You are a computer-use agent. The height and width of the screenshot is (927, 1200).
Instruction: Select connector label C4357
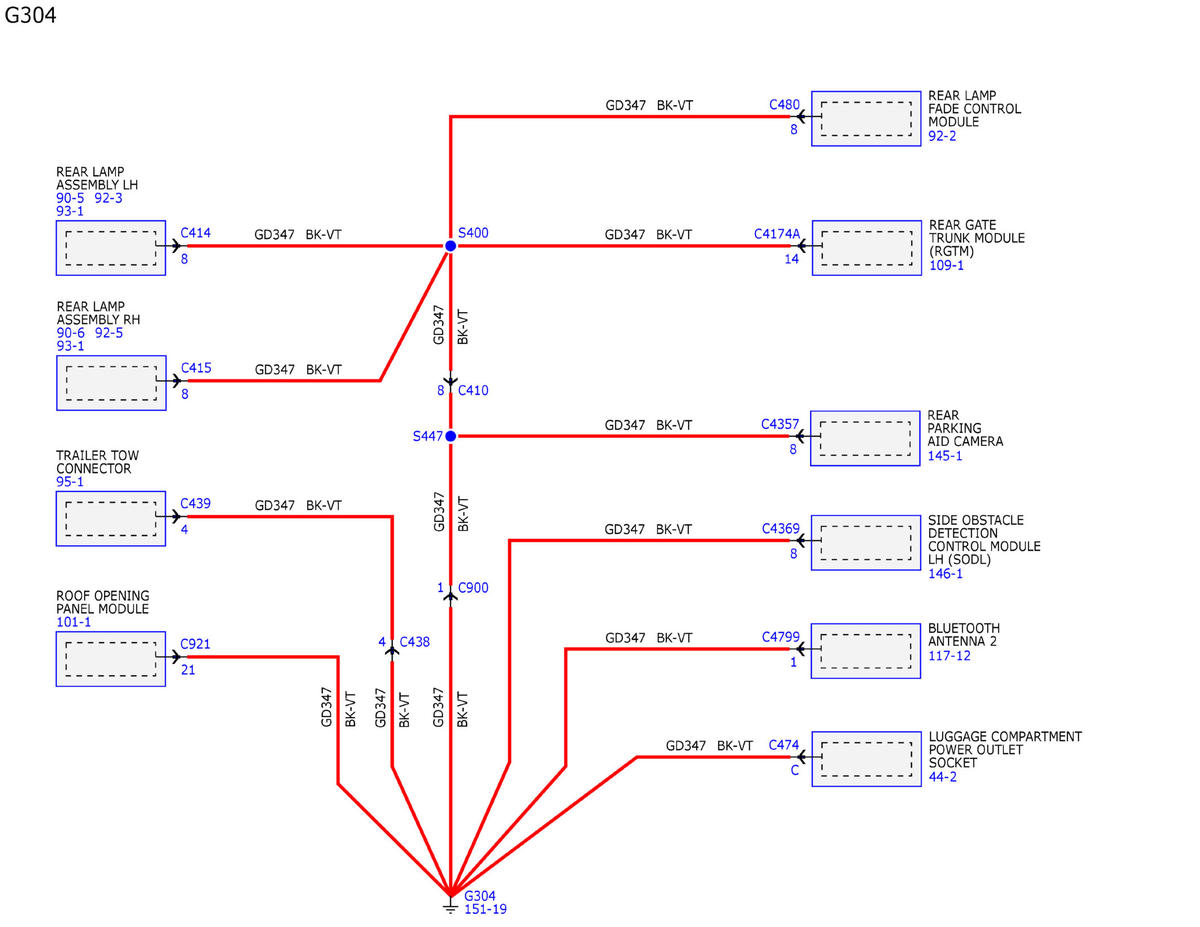pyautogui.click(x=780, y=424)
